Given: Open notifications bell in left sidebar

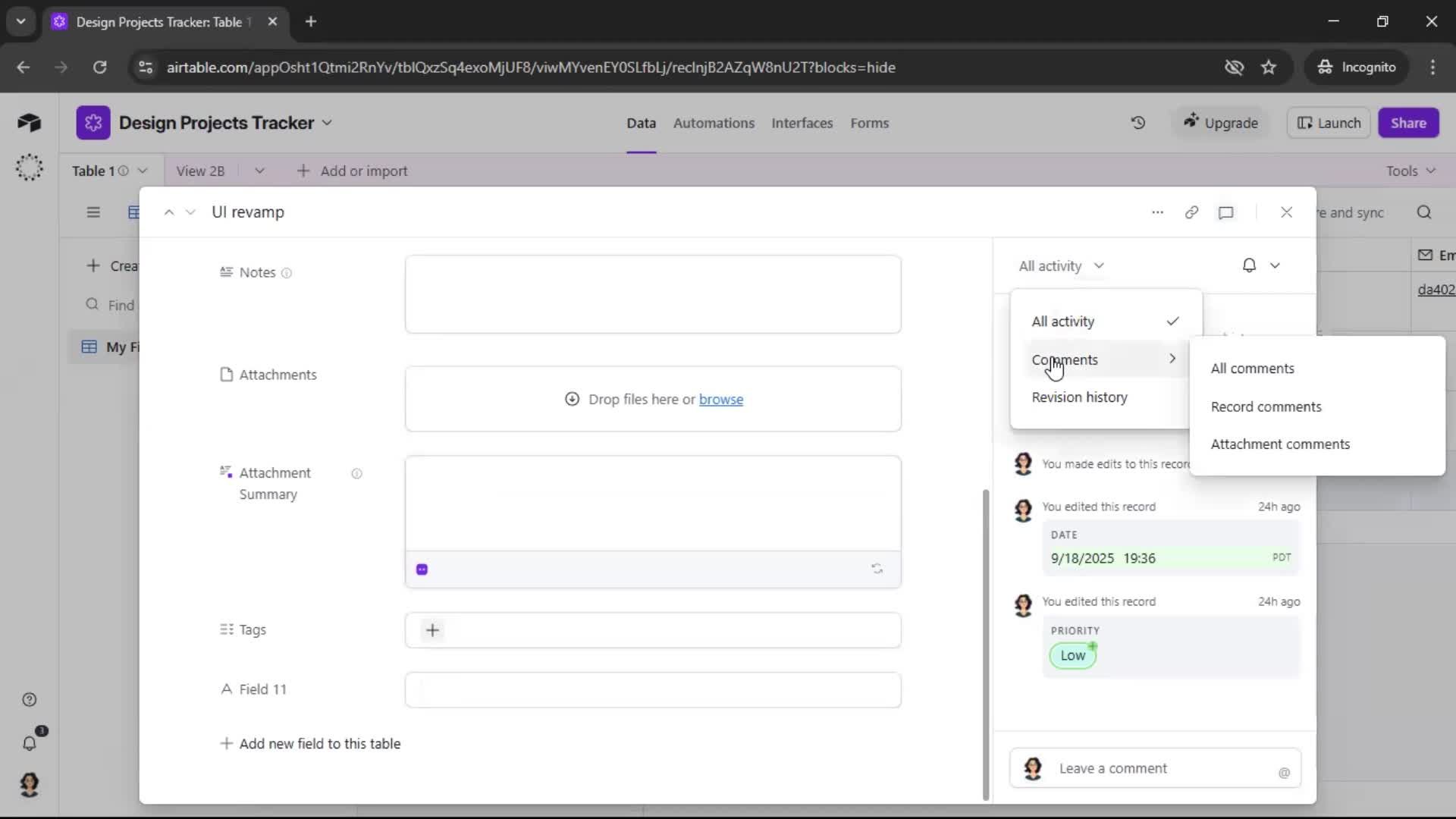Looking at the screenshot, I should coord(29,743).
